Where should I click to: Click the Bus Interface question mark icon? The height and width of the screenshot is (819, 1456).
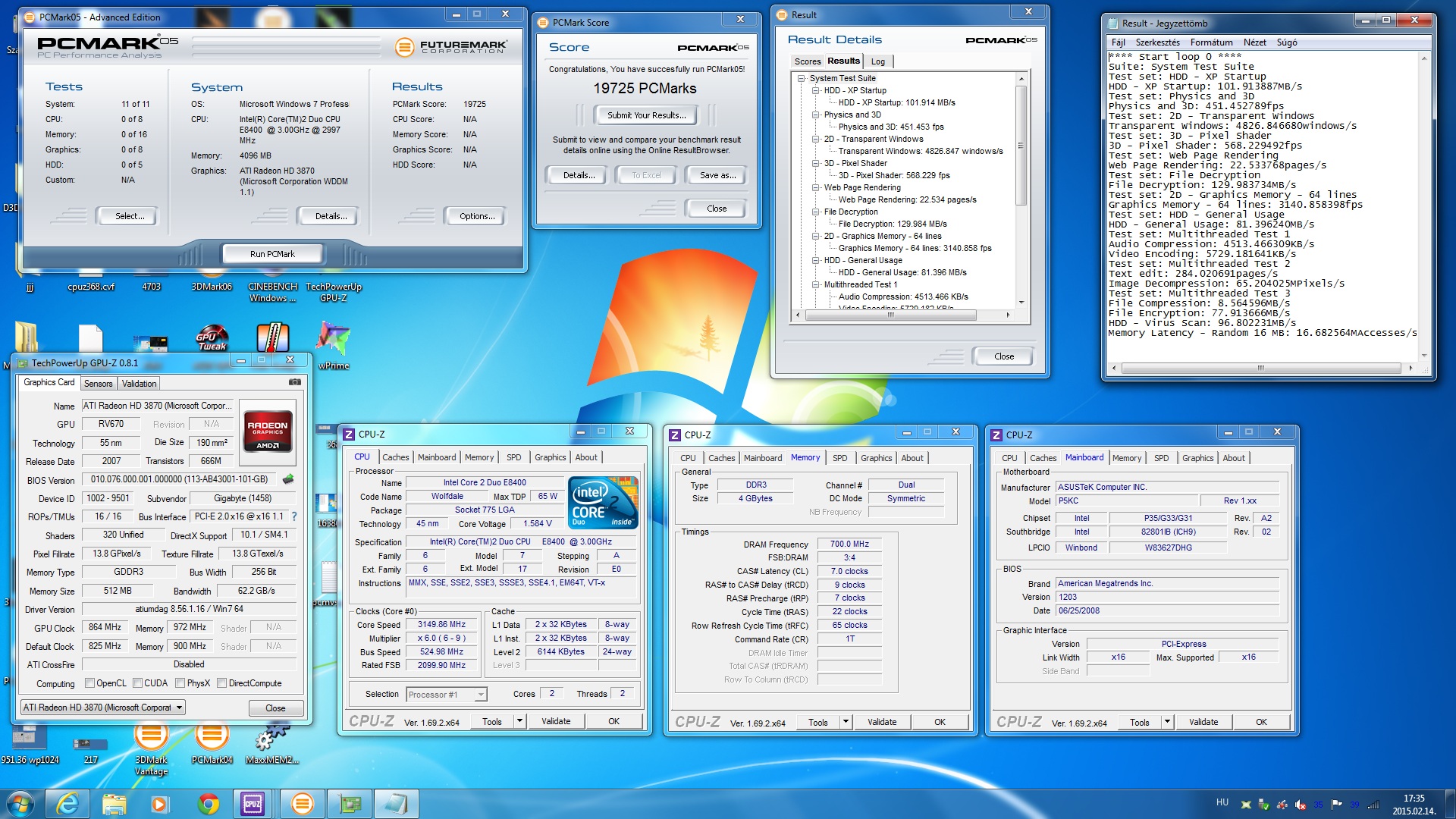click(x=294, y=516)
